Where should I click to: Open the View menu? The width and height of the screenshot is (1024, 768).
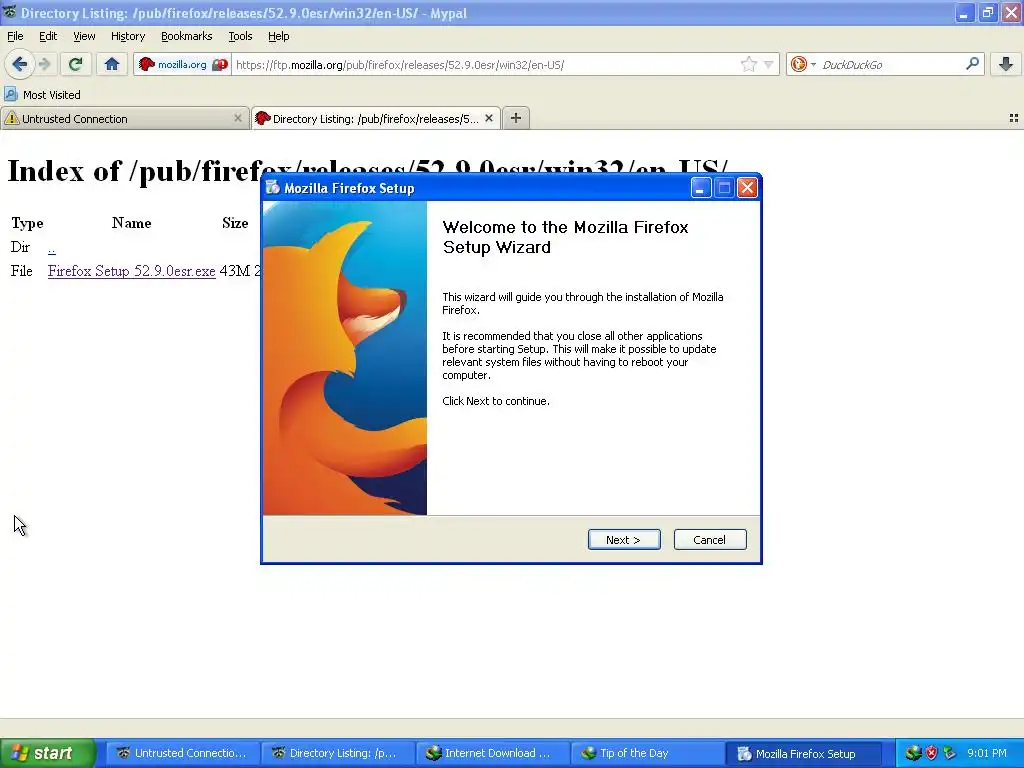[84, 37]
